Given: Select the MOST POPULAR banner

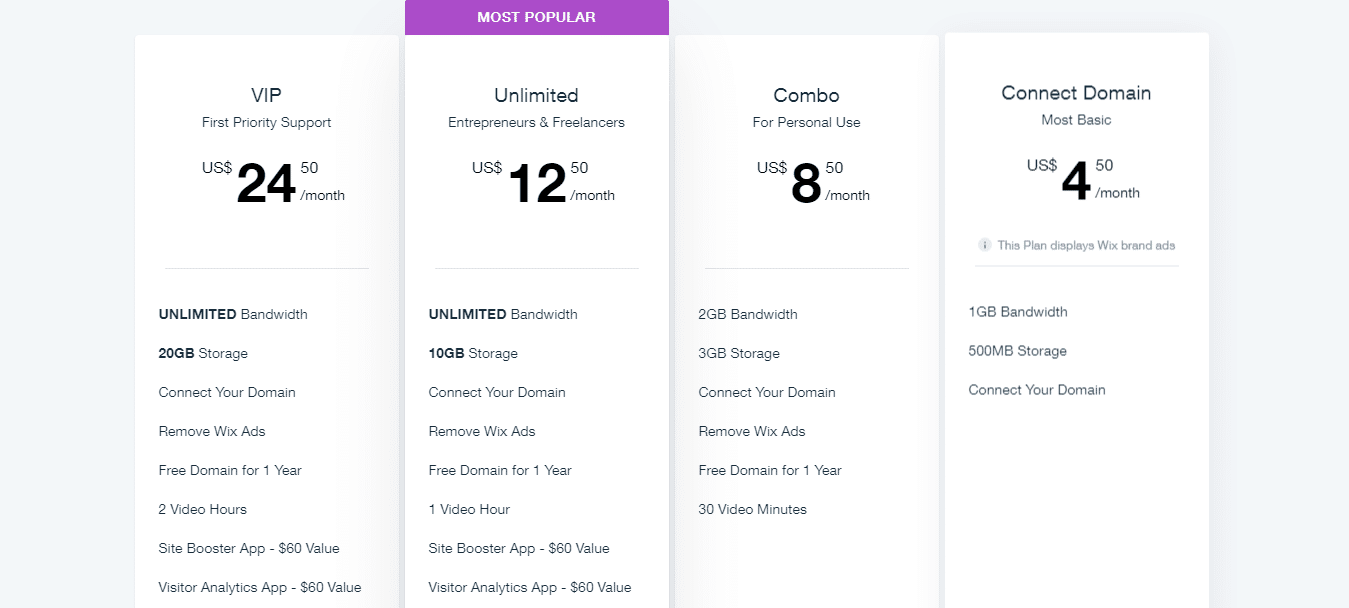Looking at the screenshot, I should click(536, 17).
